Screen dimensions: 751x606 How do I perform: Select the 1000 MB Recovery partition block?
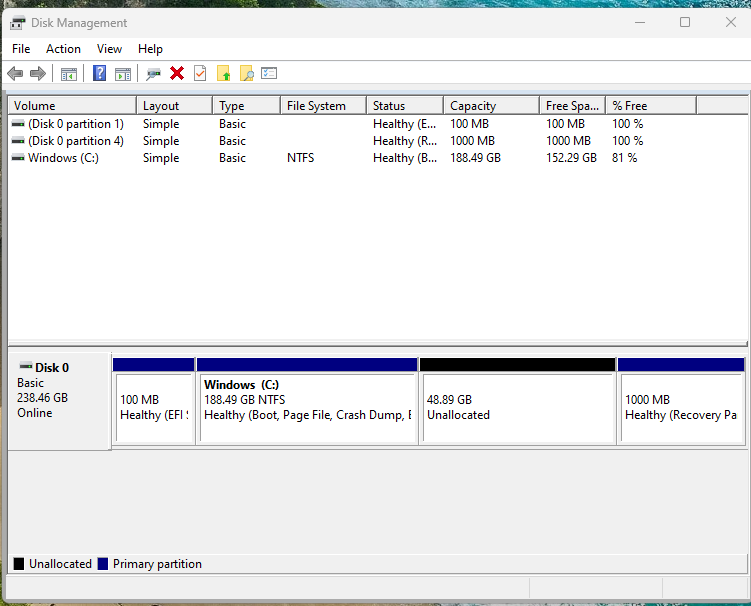[682, 401]
